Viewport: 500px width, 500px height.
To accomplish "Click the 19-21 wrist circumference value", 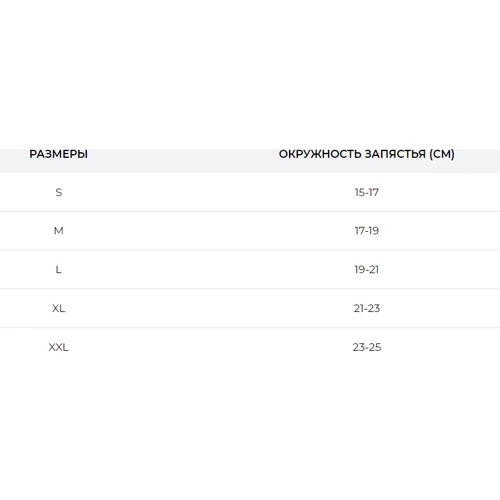I will 367,269.
